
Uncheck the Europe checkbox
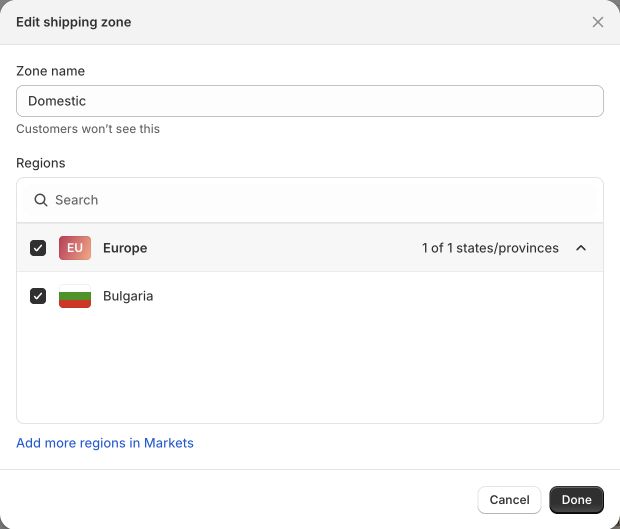(x=38, y=248)
